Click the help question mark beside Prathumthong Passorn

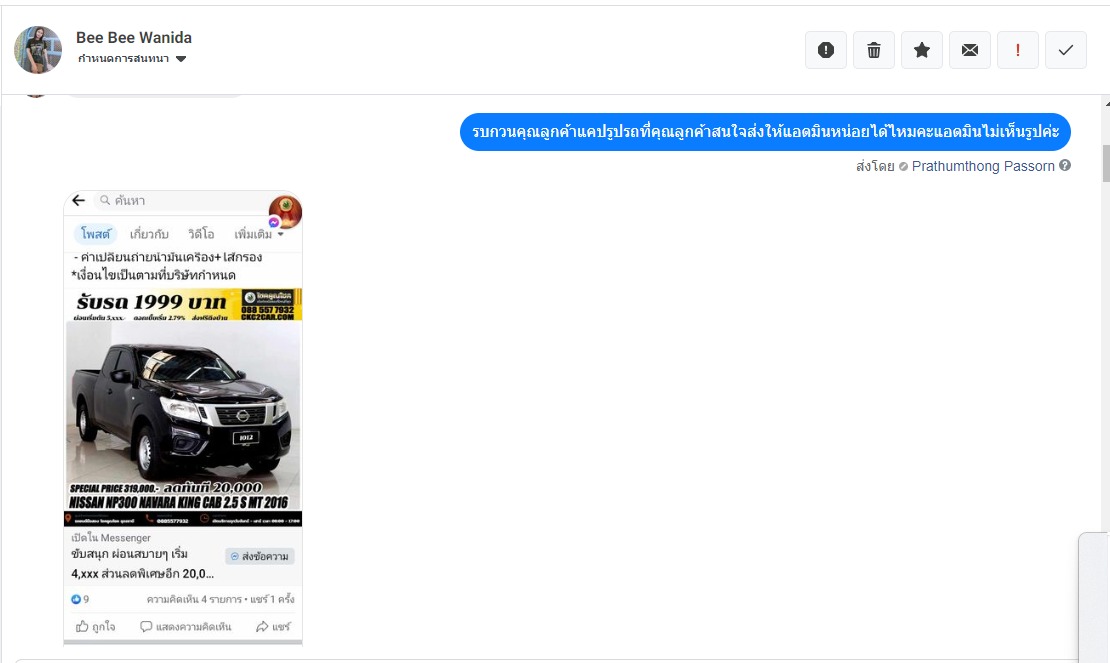tap(1065, 166)
